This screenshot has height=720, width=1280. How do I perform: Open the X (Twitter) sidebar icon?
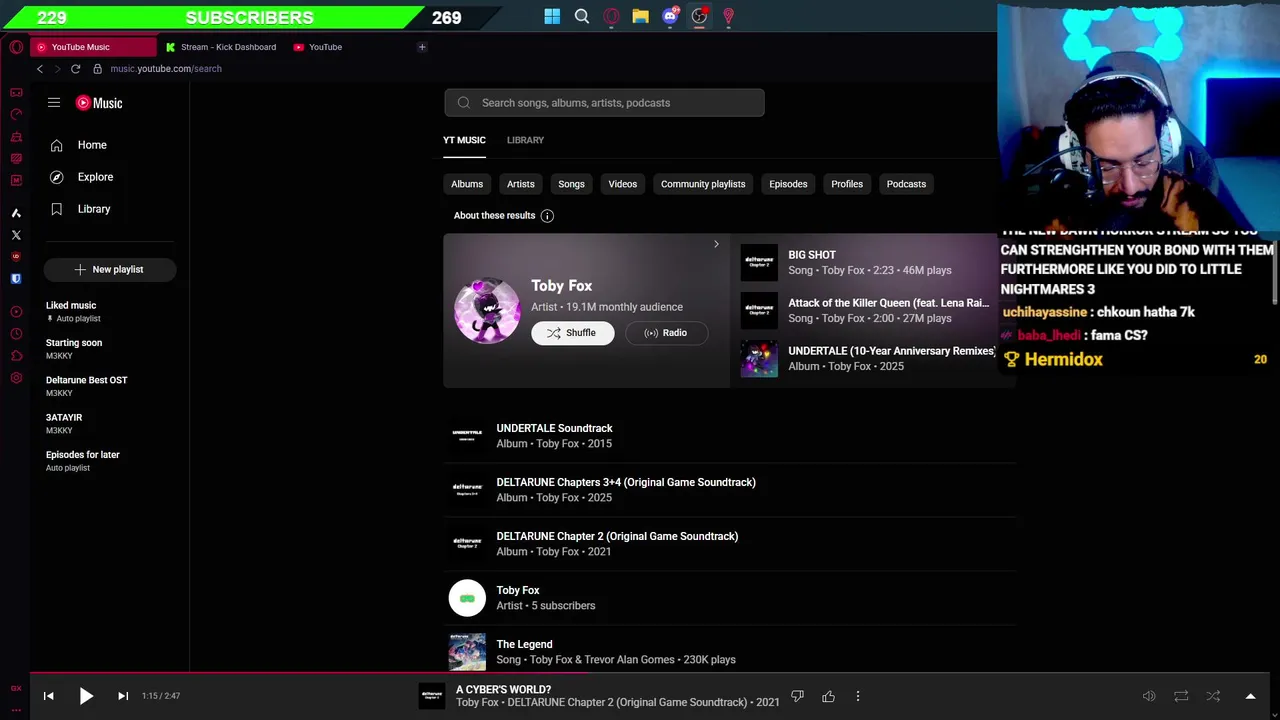pos(16,235)
